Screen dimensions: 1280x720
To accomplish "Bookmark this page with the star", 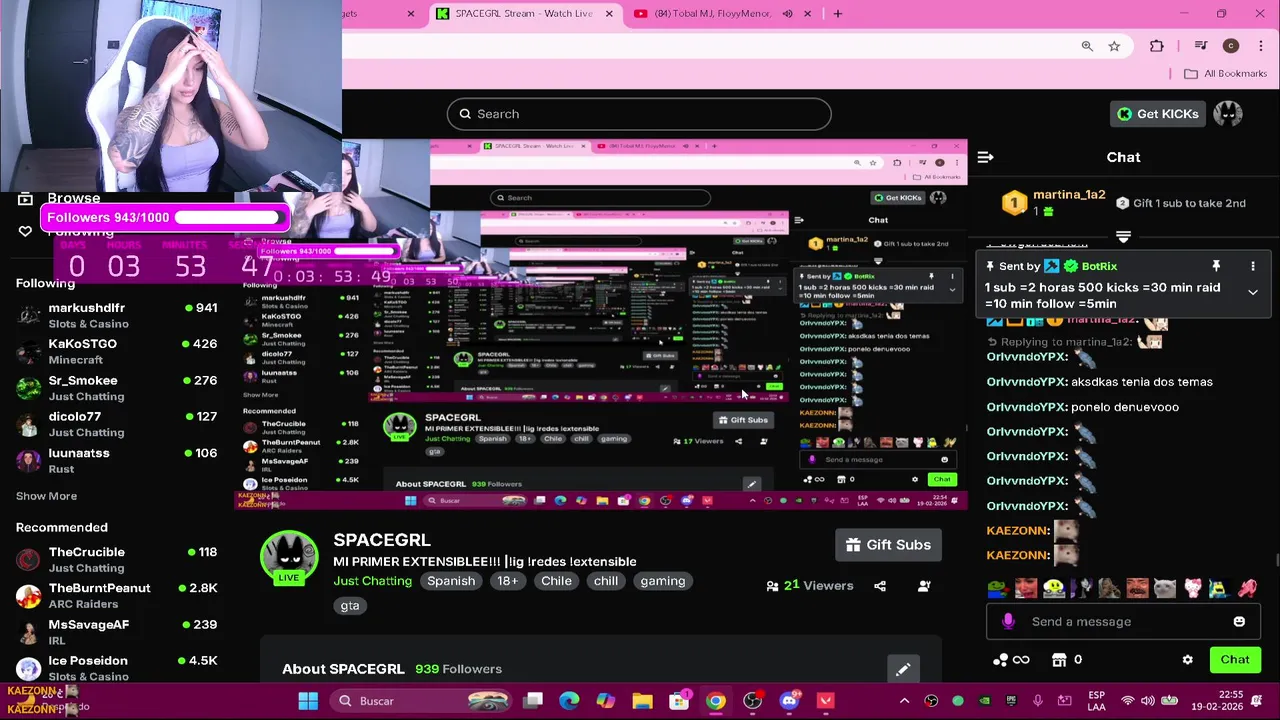I will coord(1114,46).
